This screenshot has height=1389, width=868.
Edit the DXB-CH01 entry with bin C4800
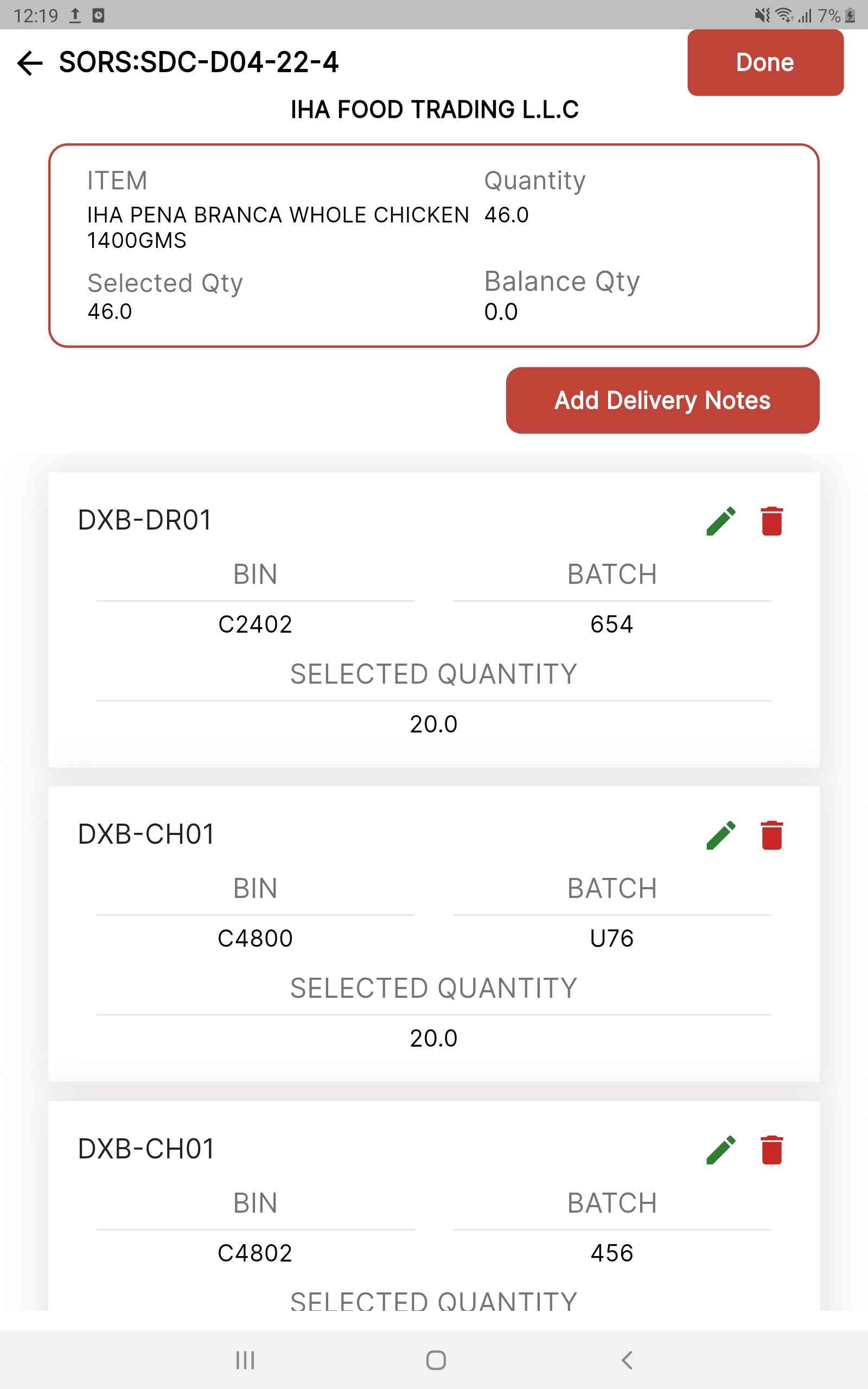point(720,834)
